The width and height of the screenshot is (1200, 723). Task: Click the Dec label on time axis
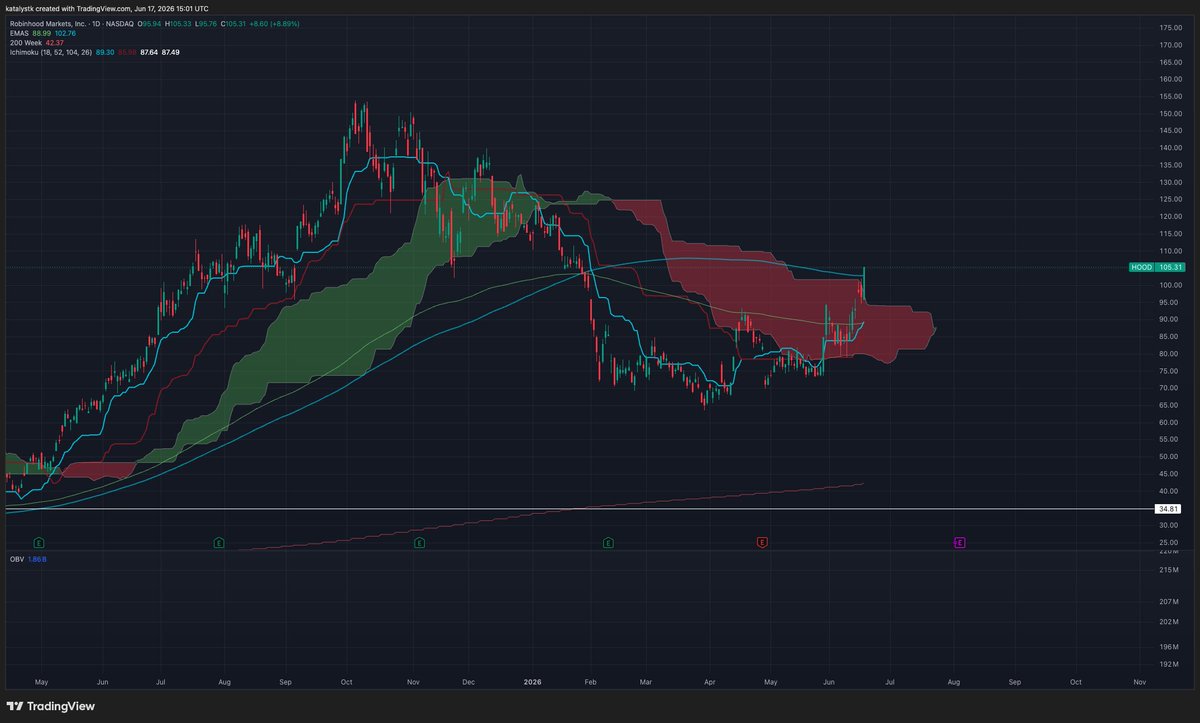[x=468, y=681]
